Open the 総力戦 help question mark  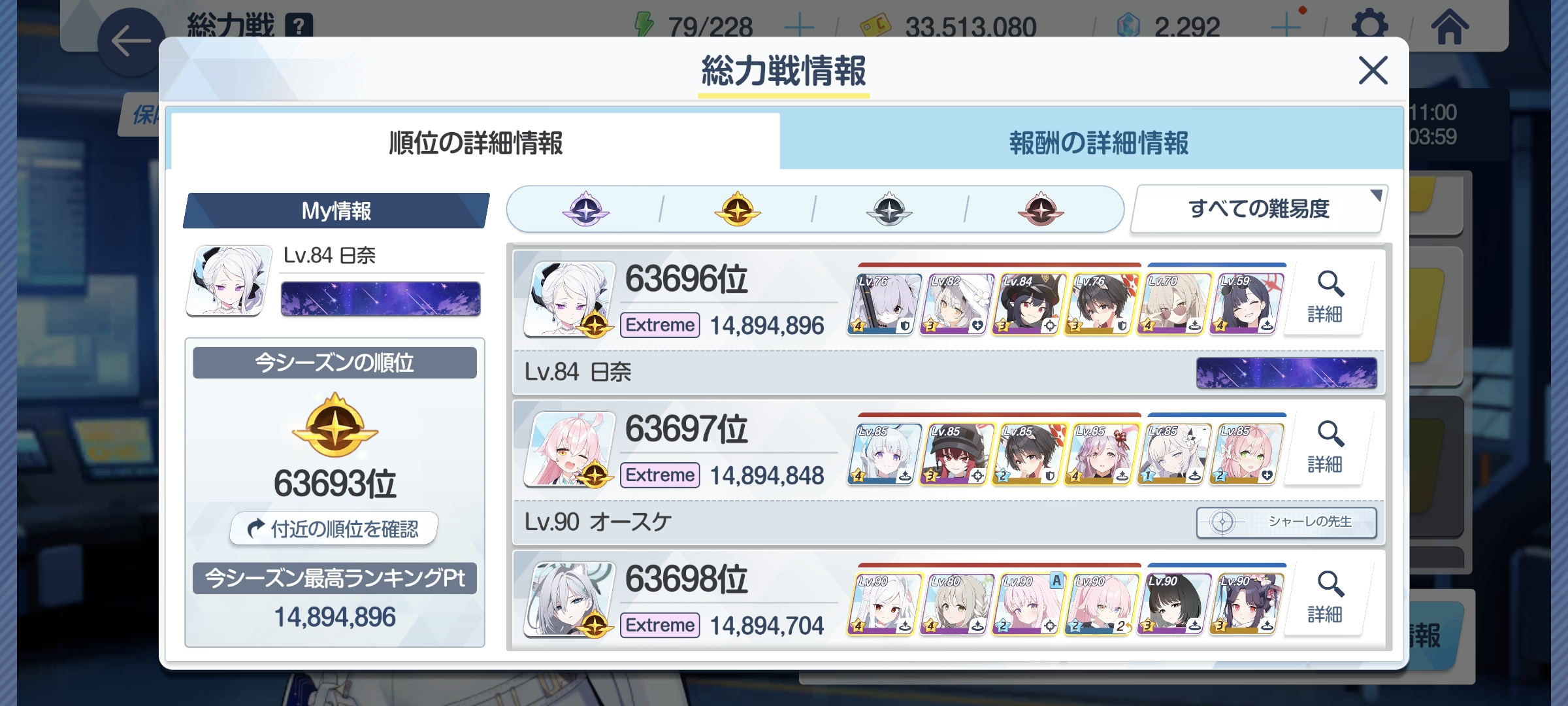pyautogui.click(x=299, y=26)
